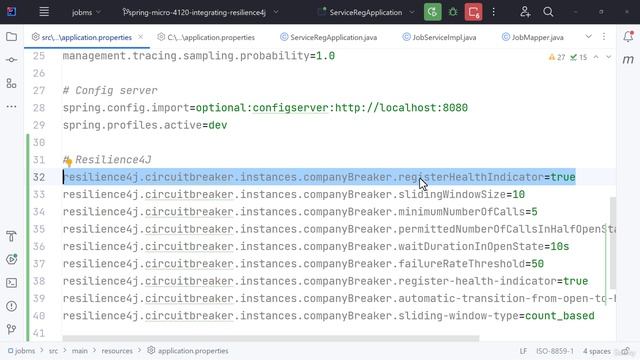Click management.tracing.sampling.probability line

199,56
